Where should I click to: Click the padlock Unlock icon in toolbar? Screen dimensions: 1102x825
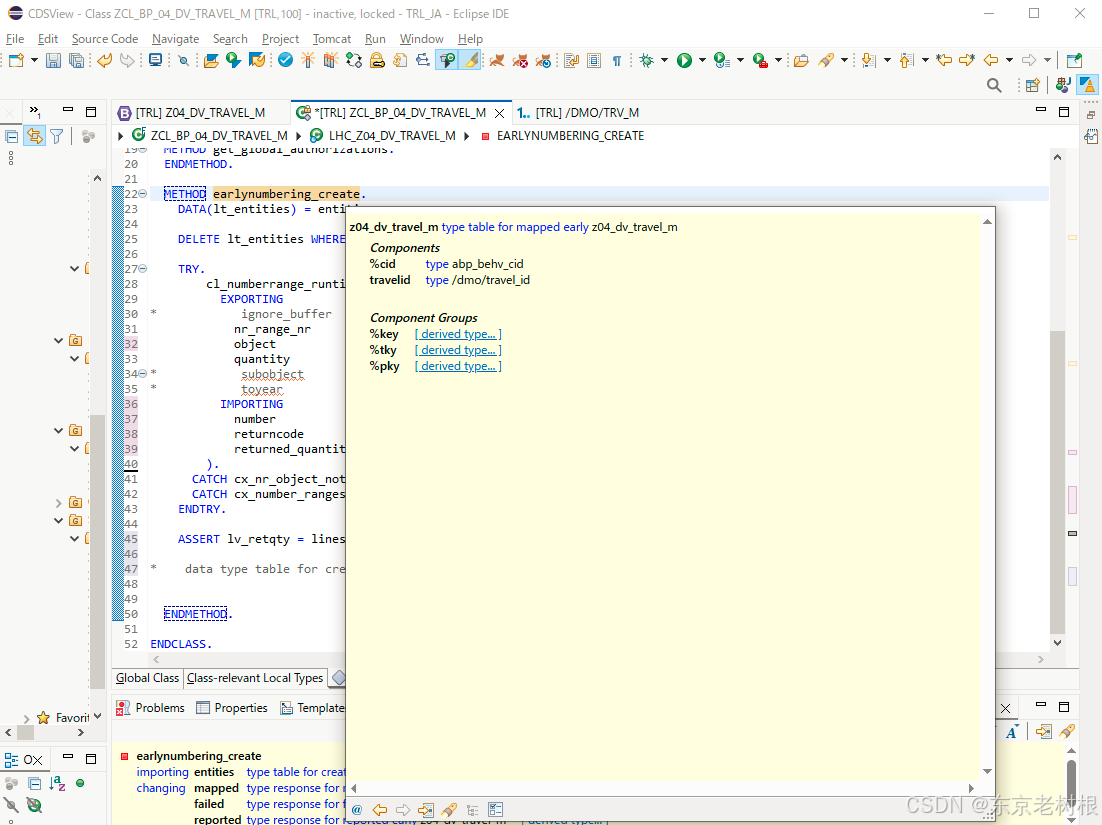coord(377,61)
